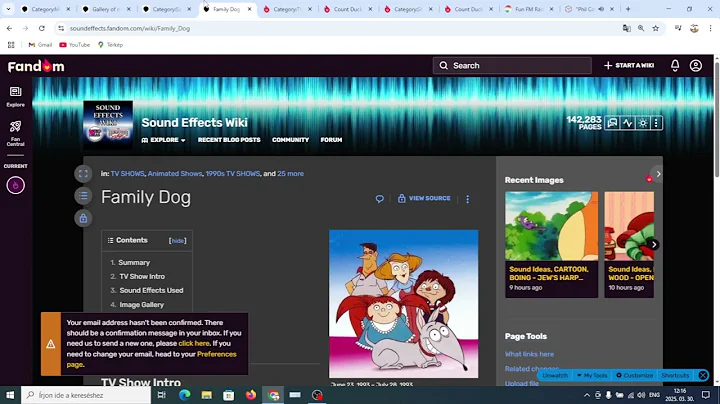Open Community navigation menu
Image resolution: width=720 pixels, height=404 pixels.
(x=290, y=140)
